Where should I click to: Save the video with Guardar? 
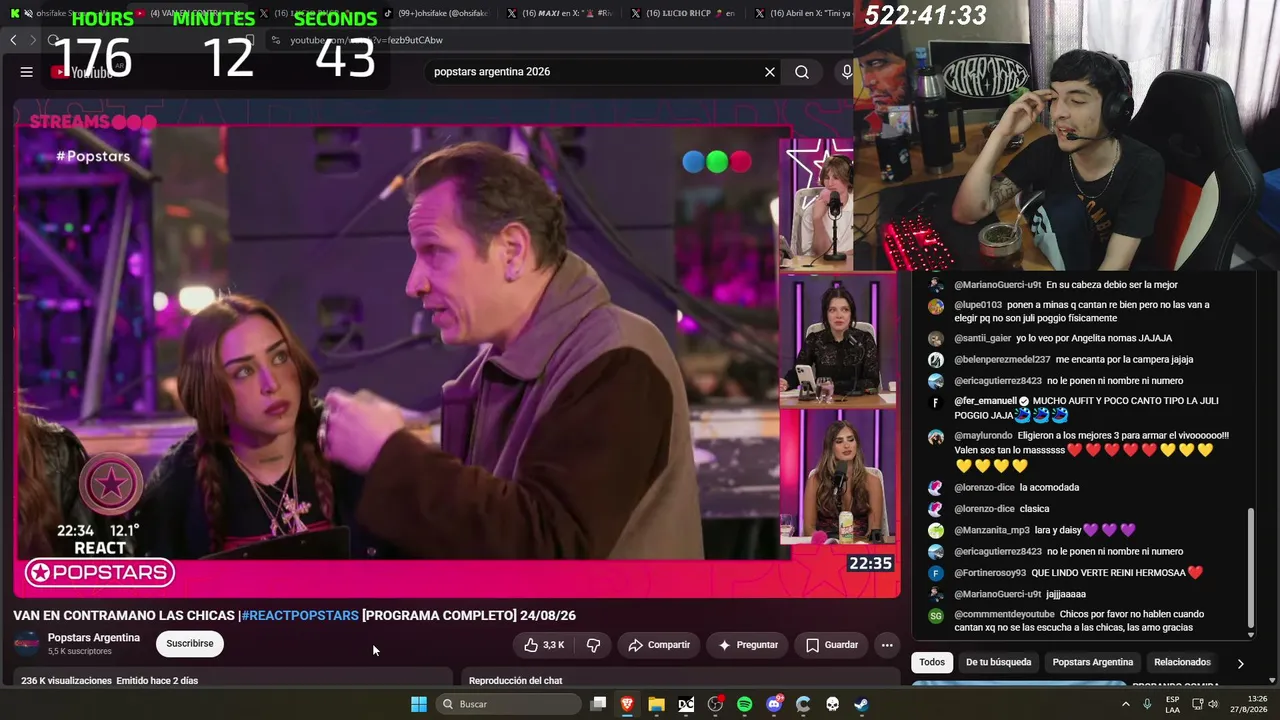(832, 645)
